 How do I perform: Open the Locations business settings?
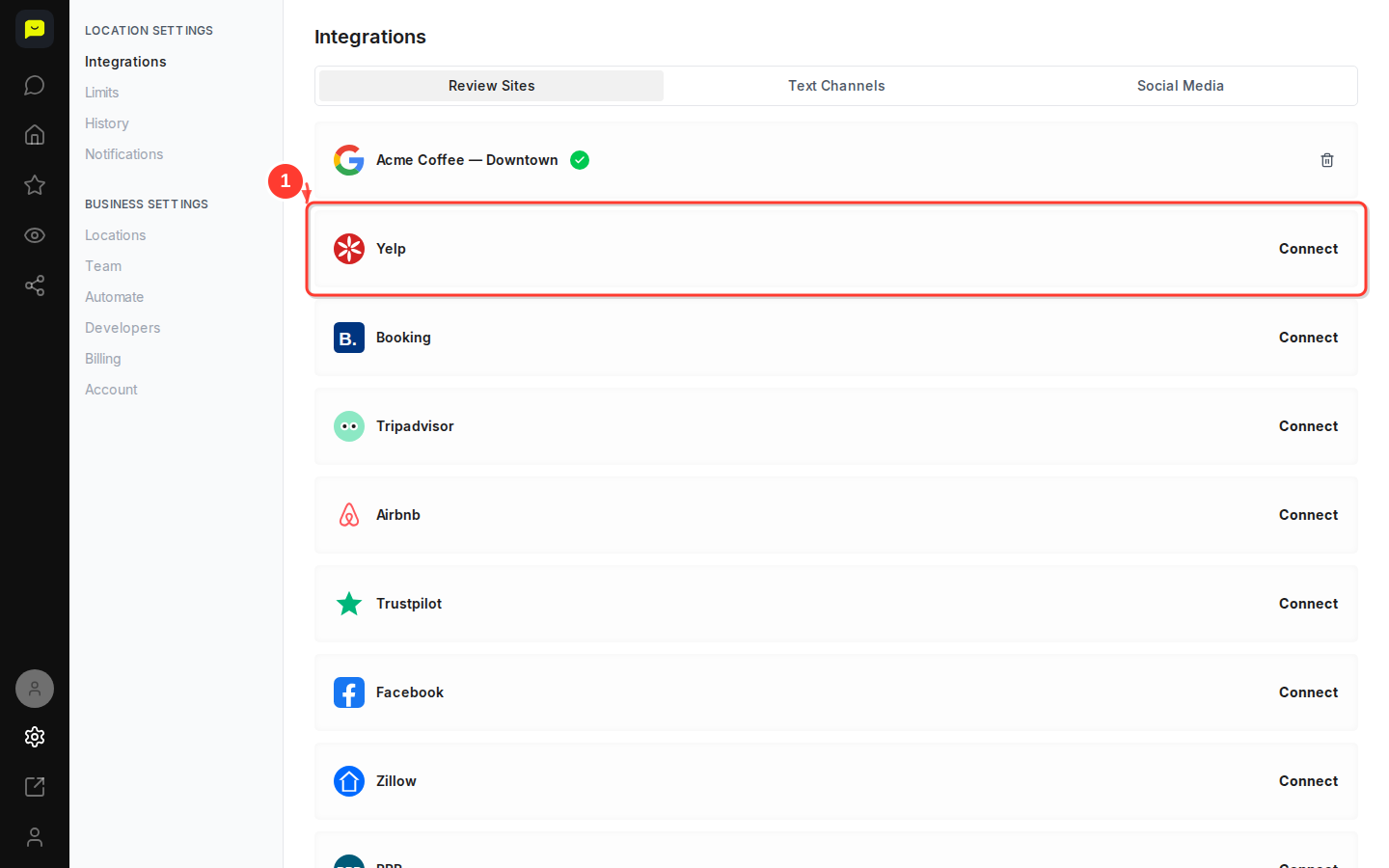pyautogui.click(x=116, y=235)
